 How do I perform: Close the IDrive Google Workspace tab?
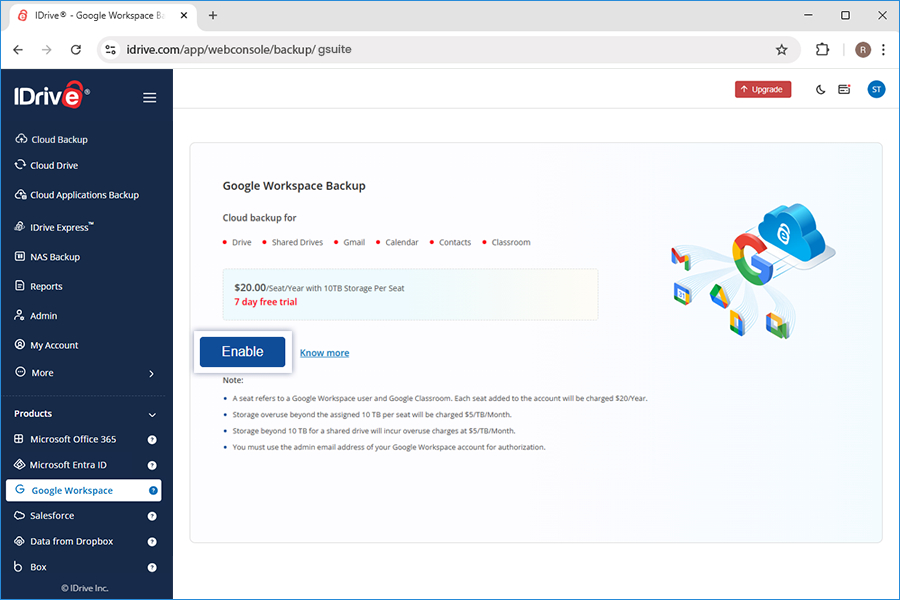tap(184, 16)
